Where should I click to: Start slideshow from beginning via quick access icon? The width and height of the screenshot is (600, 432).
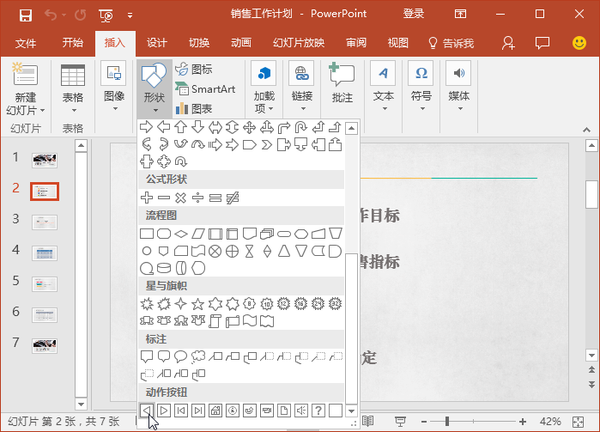pyautogui.click(x=106, y=15)
